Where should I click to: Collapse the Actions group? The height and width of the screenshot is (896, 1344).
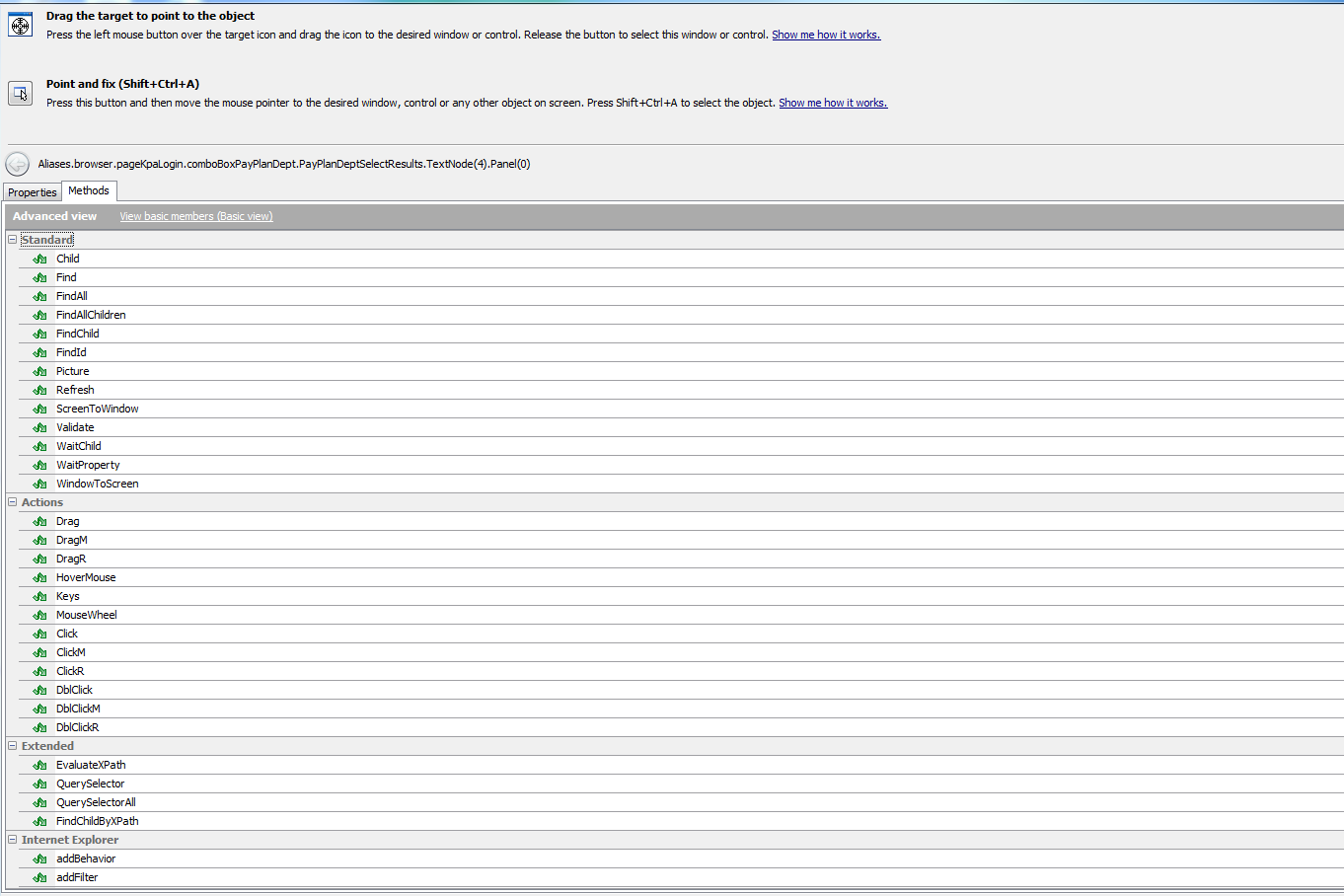click(13, 502)
